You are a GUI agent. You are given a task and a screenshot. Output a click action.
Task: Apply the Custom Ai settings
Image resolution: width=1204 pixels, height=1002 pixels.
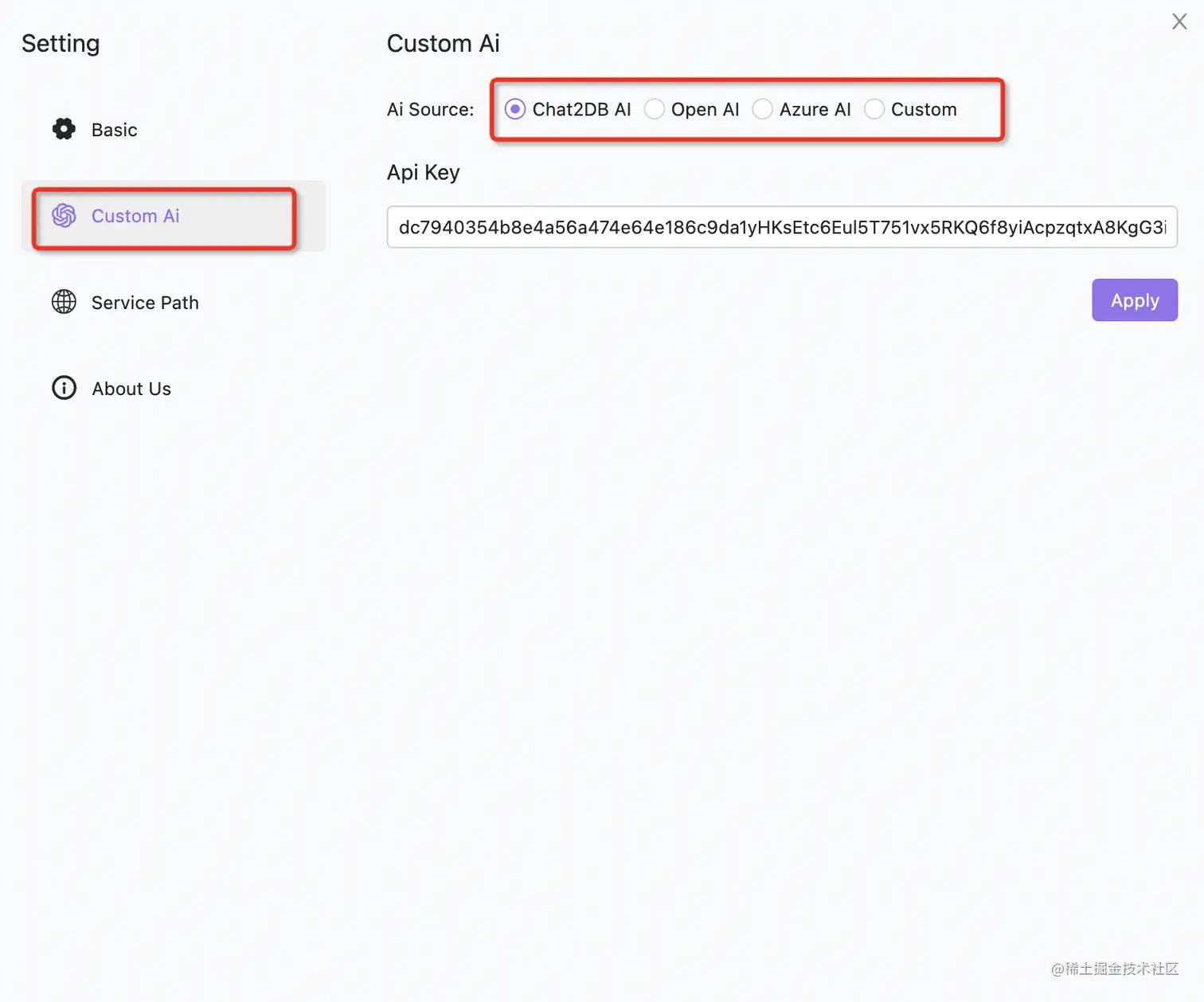click(1135, 300)
